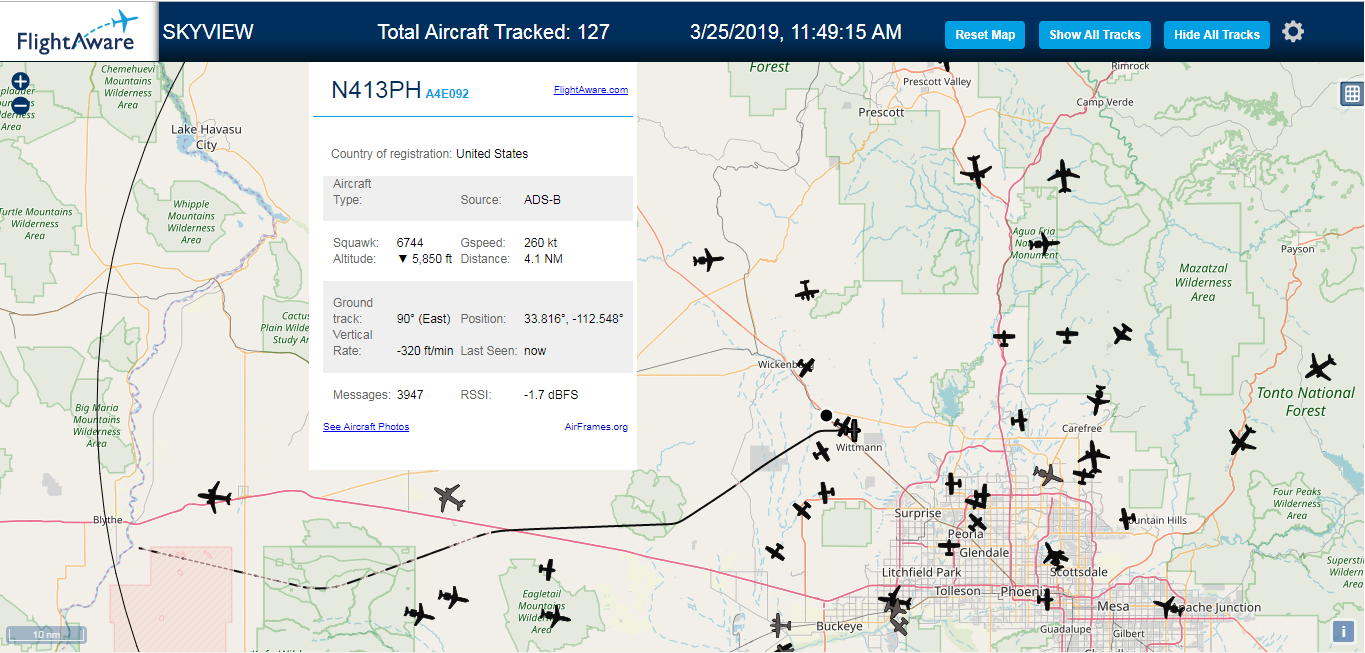Image resolution: width=1365 pixels, height=653 pixels.
Task: Click the date and time display
Action: (796, 32)
